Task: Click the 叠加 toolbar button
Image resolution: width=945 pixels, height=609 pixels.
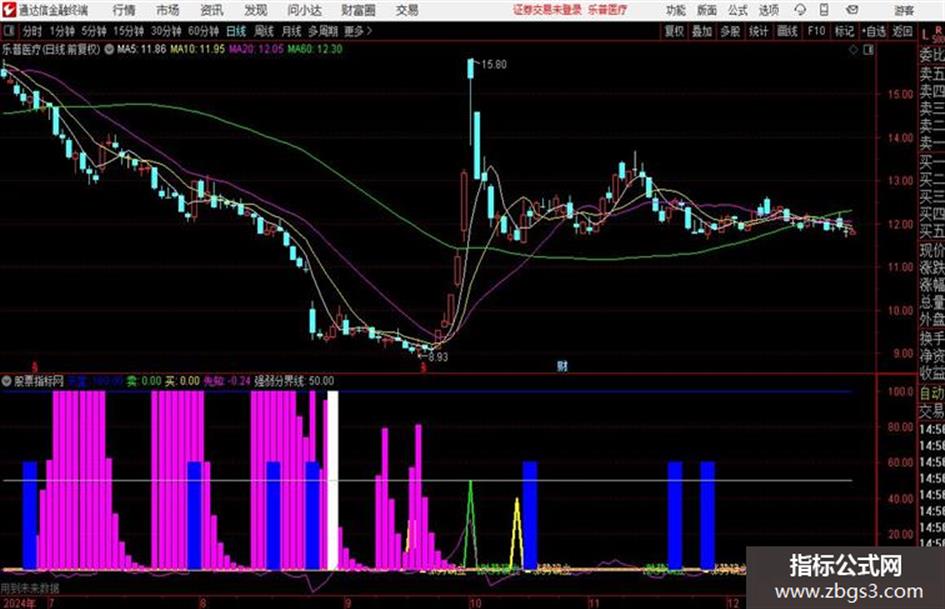Action: 702,31
